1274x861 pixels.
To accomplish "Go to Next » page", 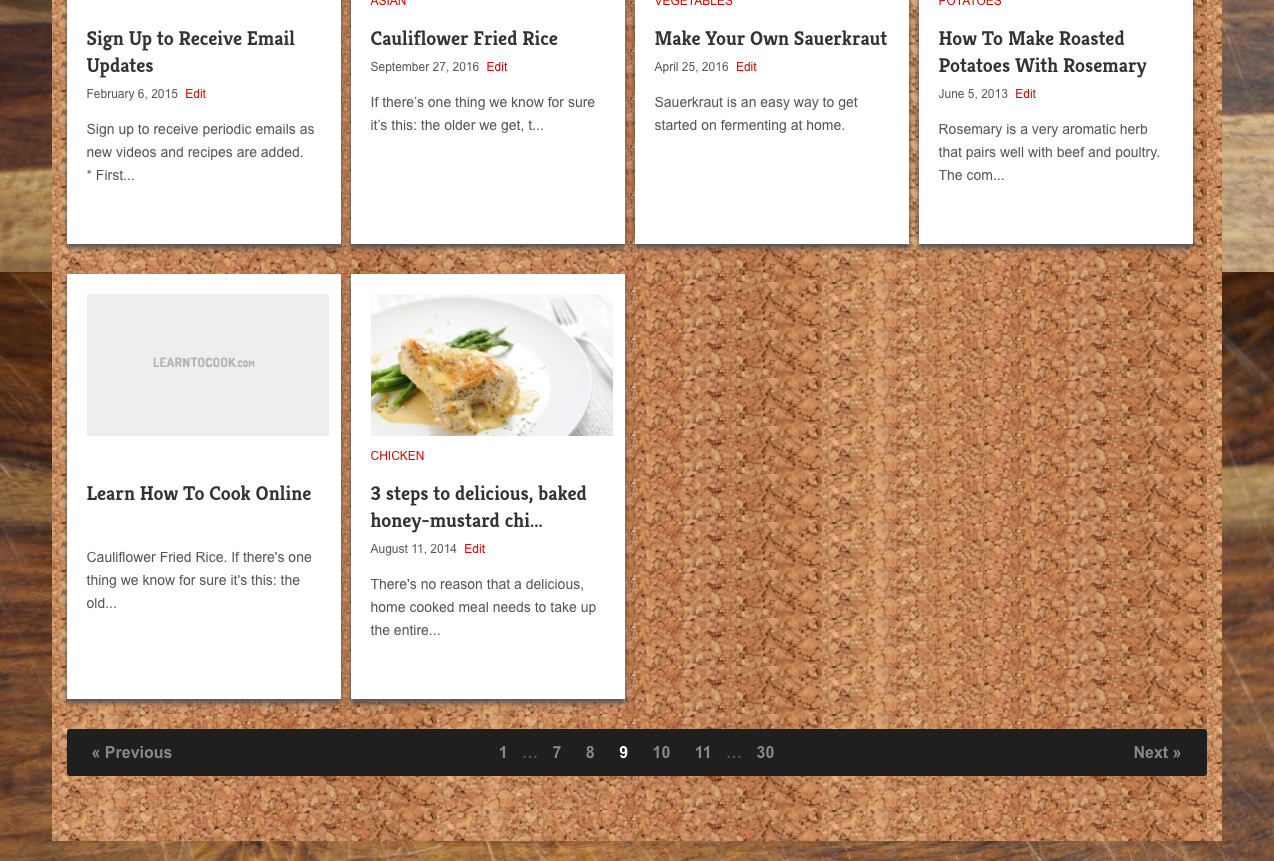I will [x=1157, y=753].
